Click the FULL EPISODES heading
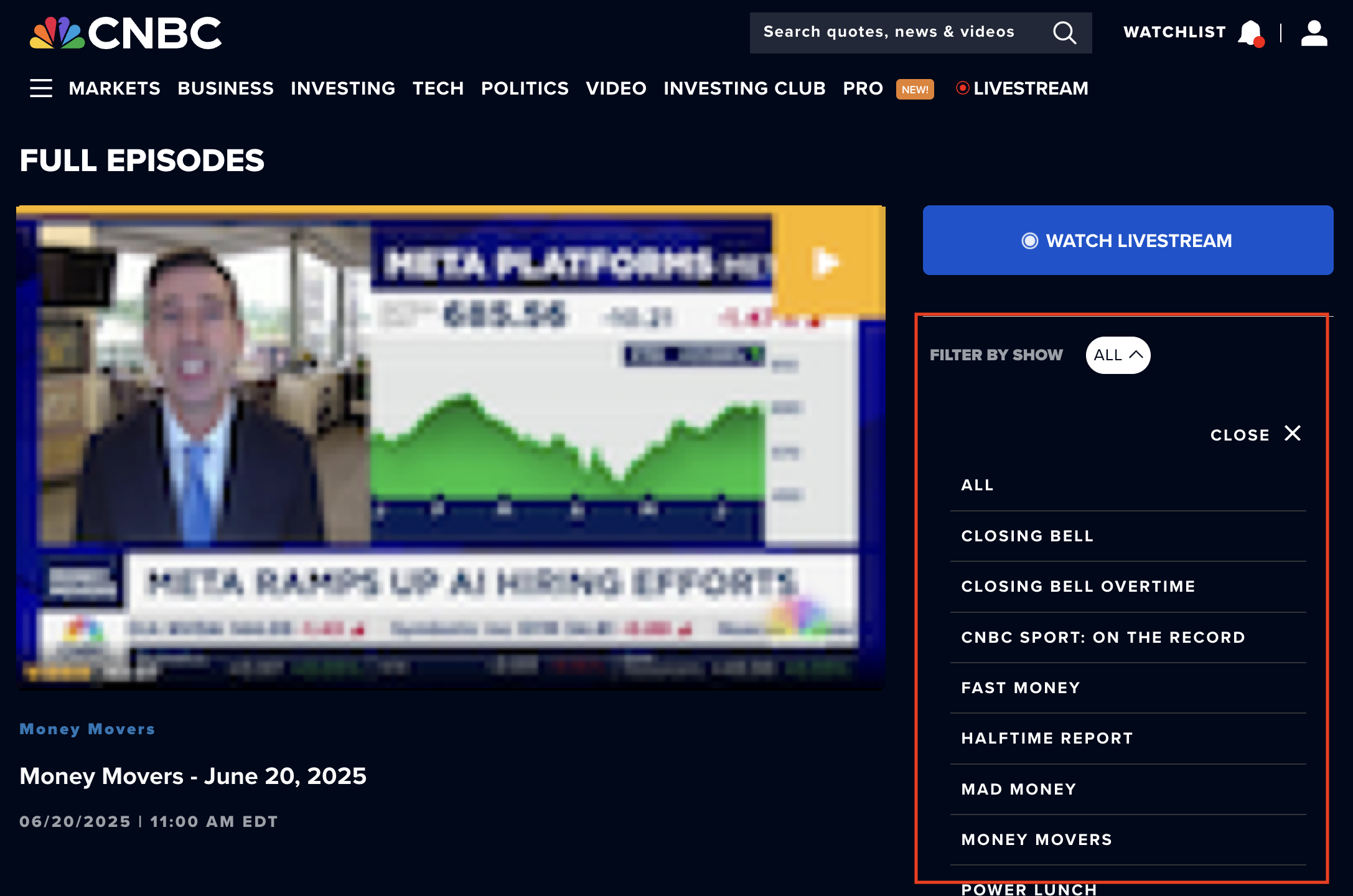1353x896 pixels. (x=142, y=161)
